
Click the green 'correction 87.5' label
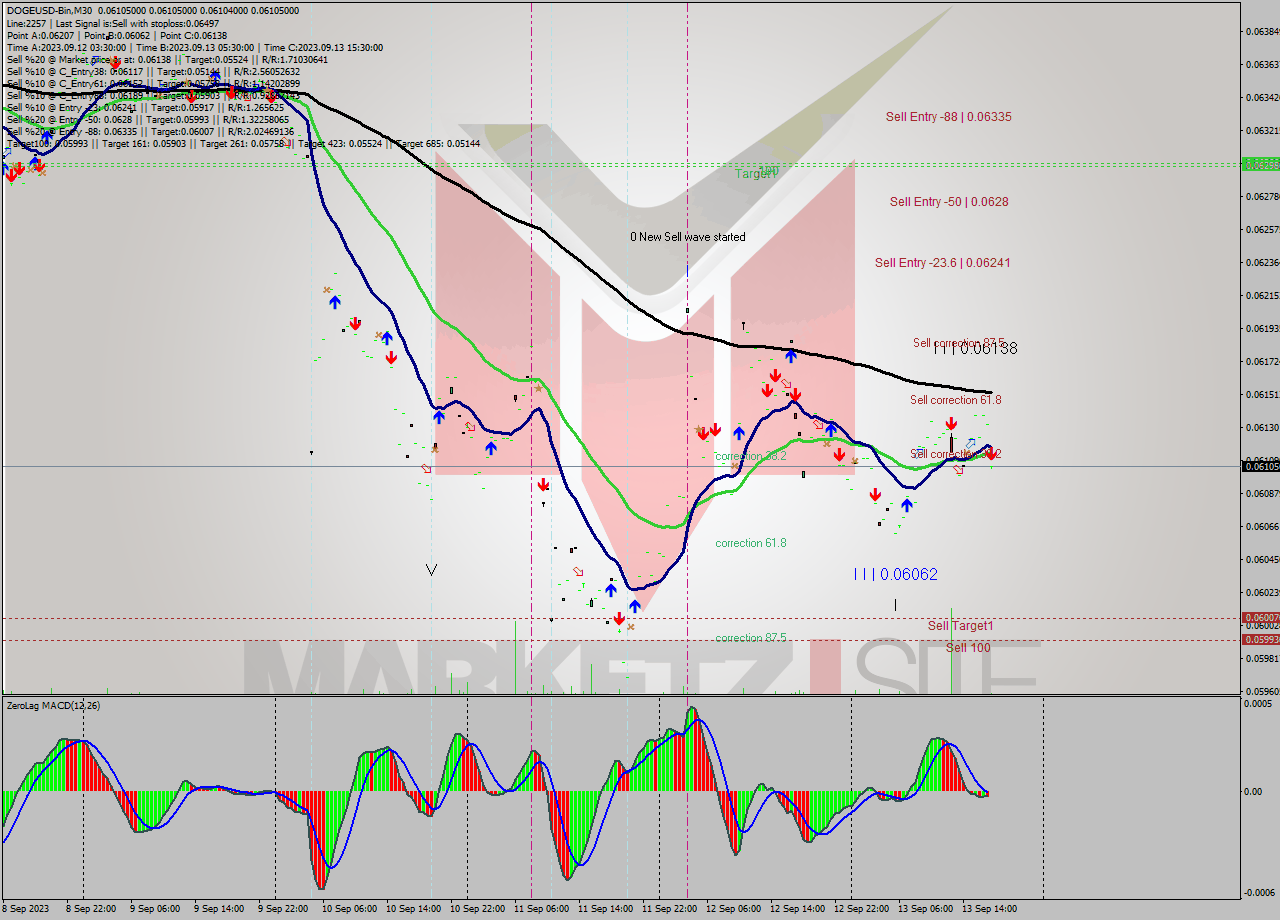click(x=750, y=638)
